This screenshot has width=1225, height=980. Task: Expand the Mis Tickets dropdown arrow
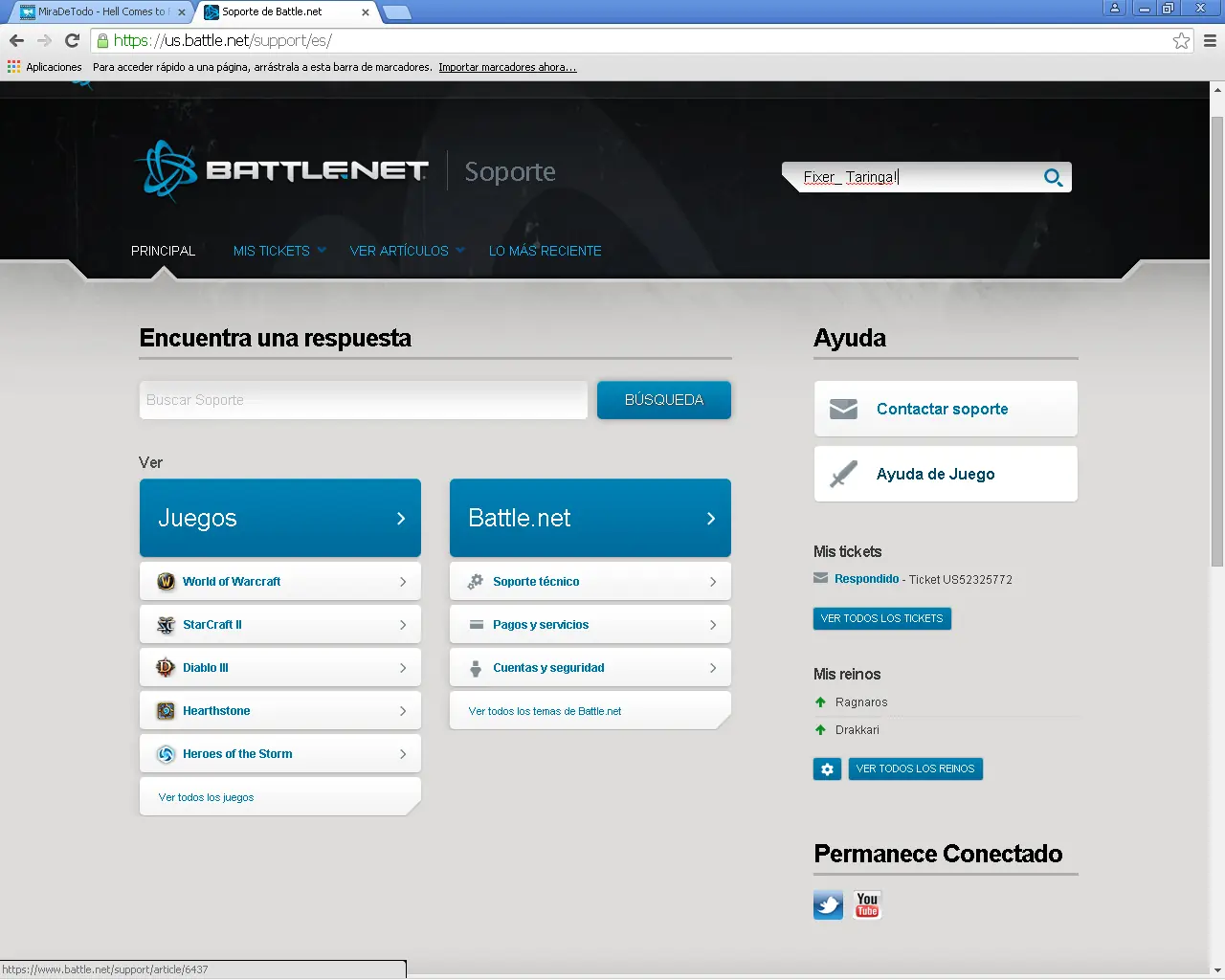pyautogui.click(x=322, y=251)
